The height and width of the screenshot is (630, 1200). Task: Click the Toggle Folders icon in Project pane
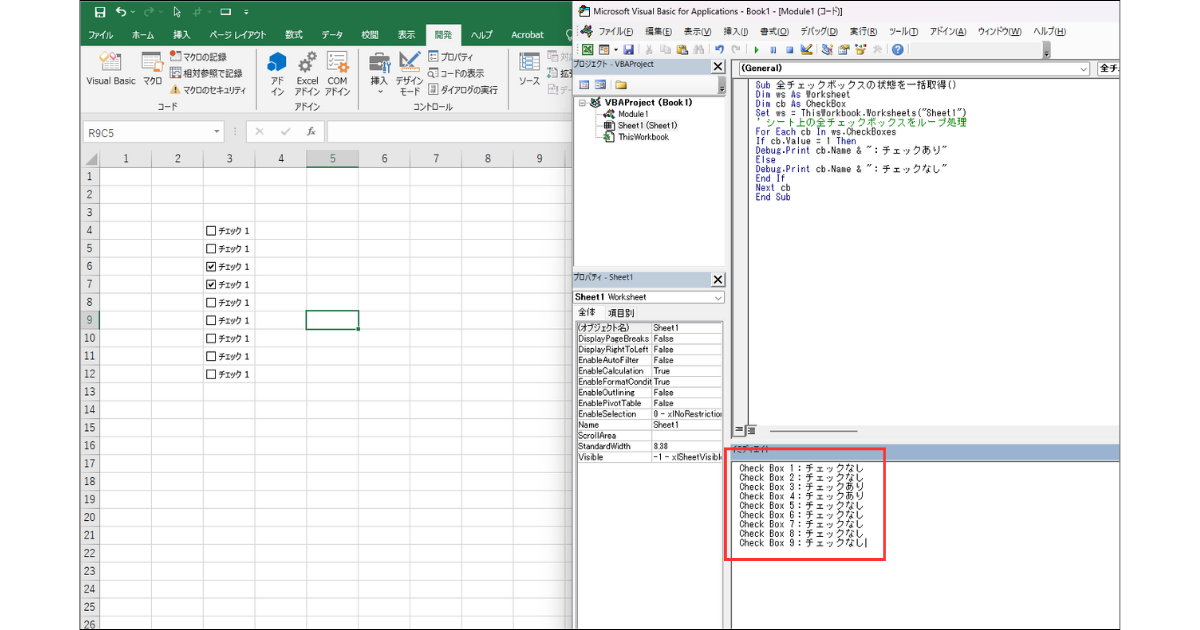[x=620, y=85]
